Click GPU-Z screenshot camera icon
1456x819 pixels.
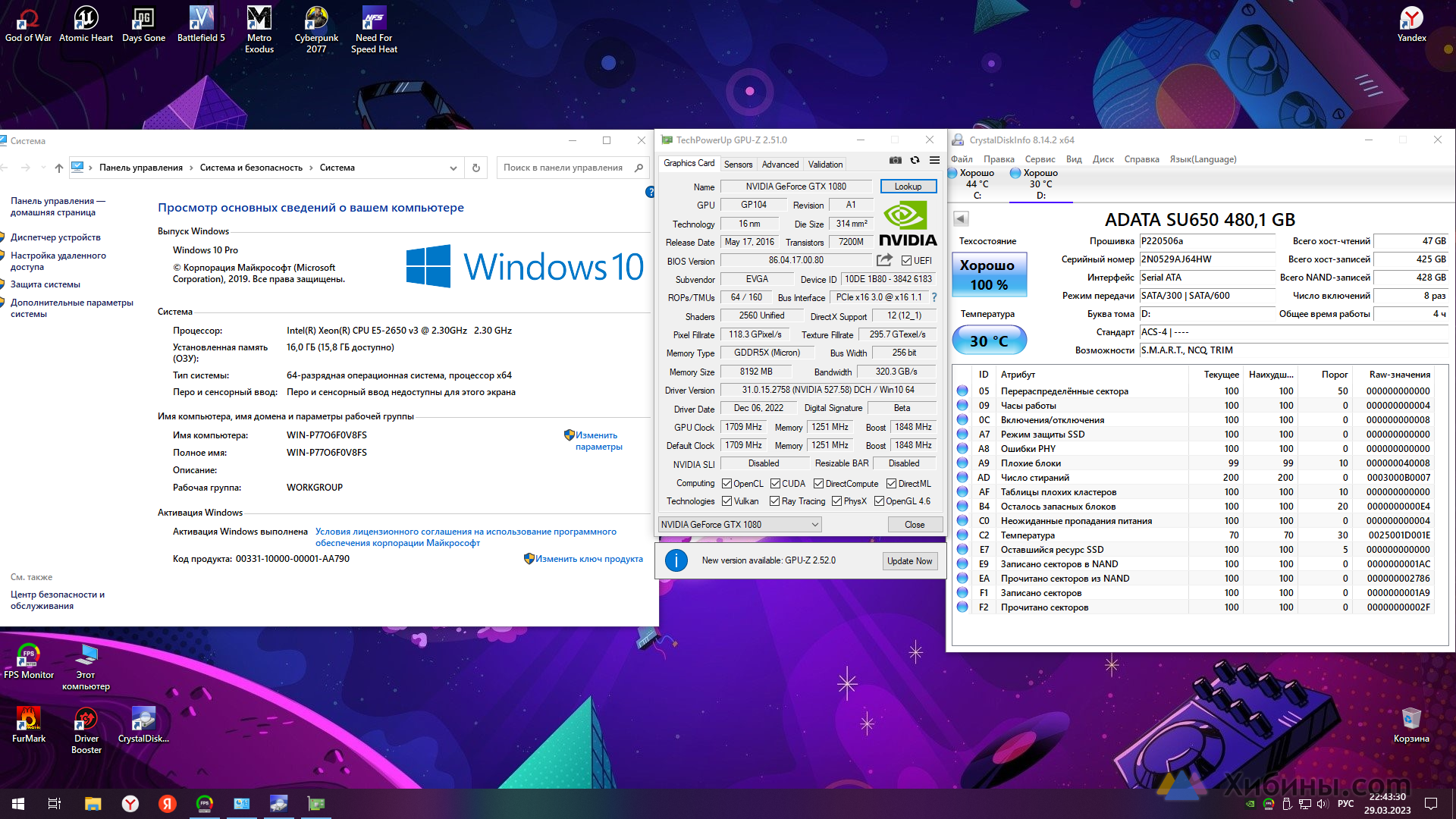(x=896, y=161)
